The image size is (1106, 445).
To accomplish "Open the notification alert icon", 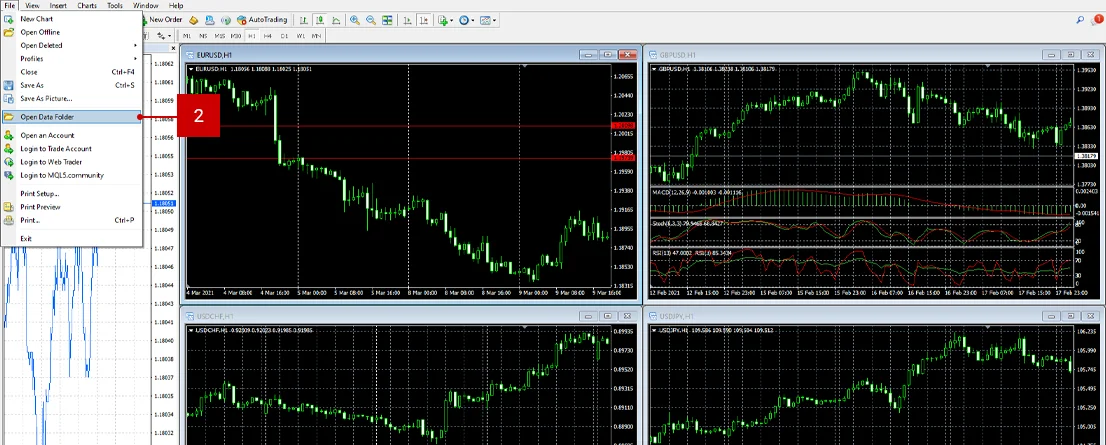I will [1097, 19].
